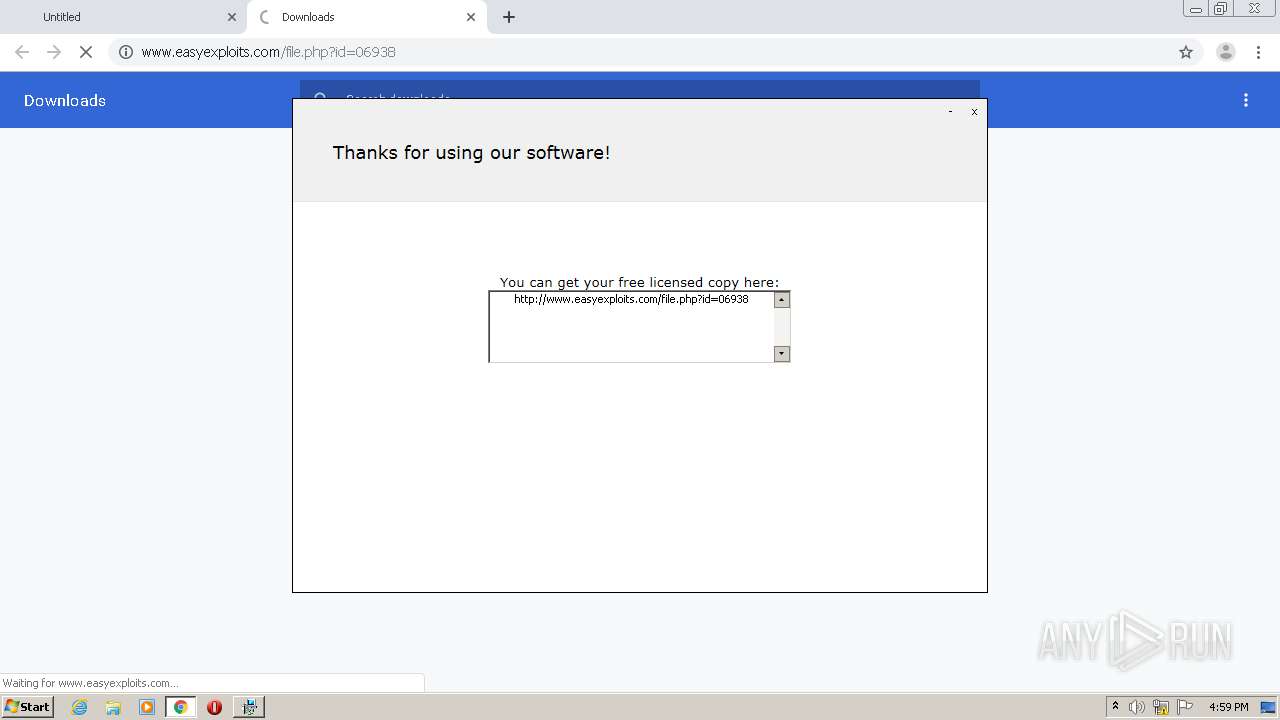Minimize the Chrome window
This screenshot has width=1280, height=720.
pos(1196,9)
